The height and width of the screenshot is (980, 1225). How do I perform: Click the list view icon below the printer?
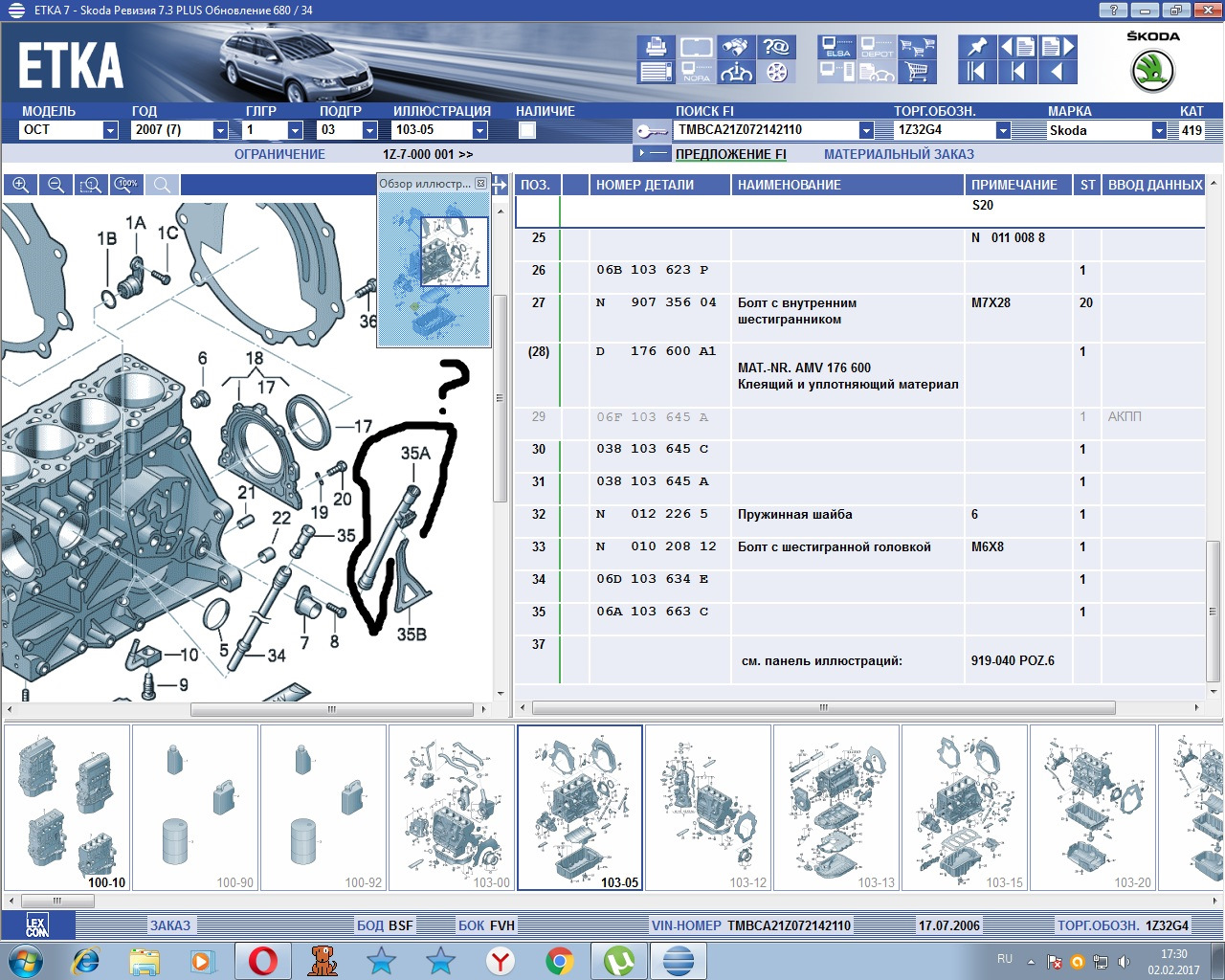click(x=657, y=72)
